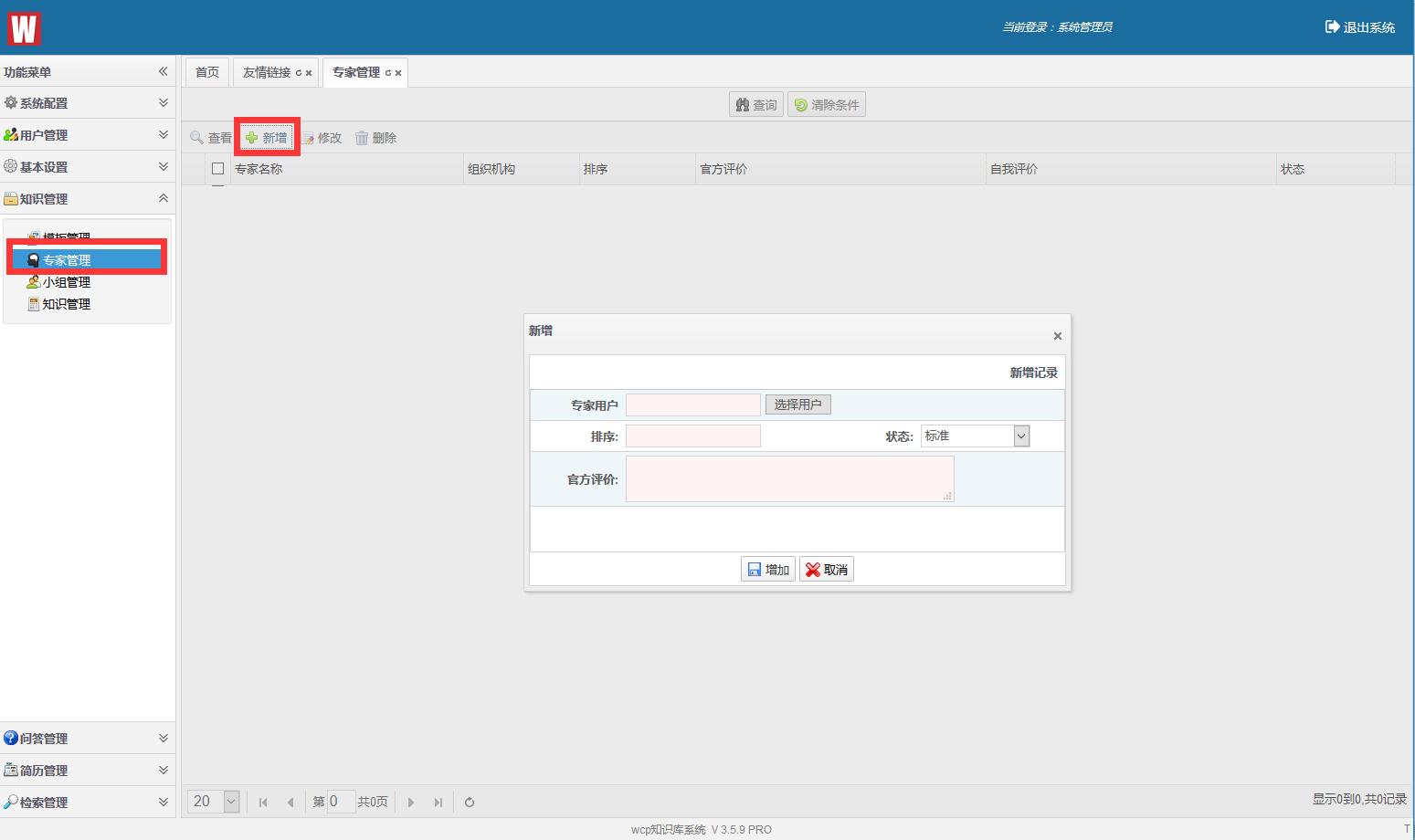Click the 新增 toolbar button
1415x840 pixels.
pyautogui.click(x=267, y=138)
